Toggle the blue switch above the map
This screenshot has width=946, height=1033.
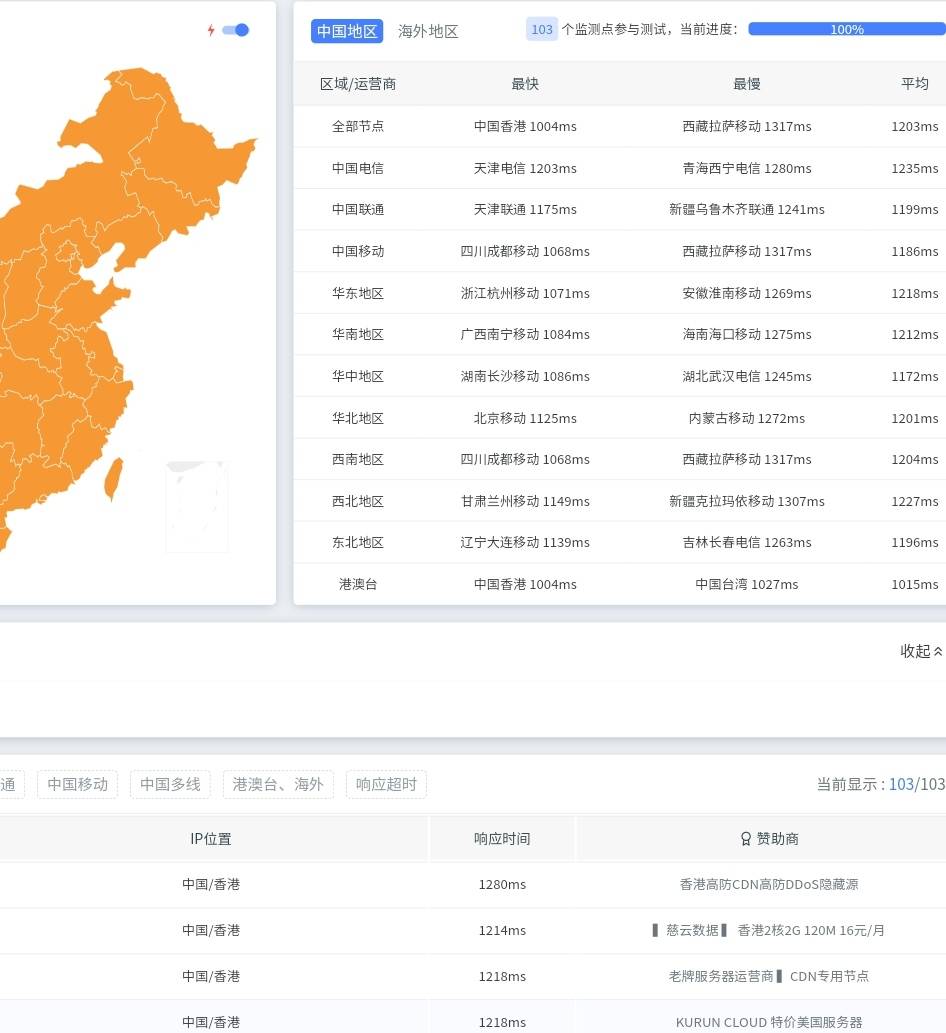[236, 30]
